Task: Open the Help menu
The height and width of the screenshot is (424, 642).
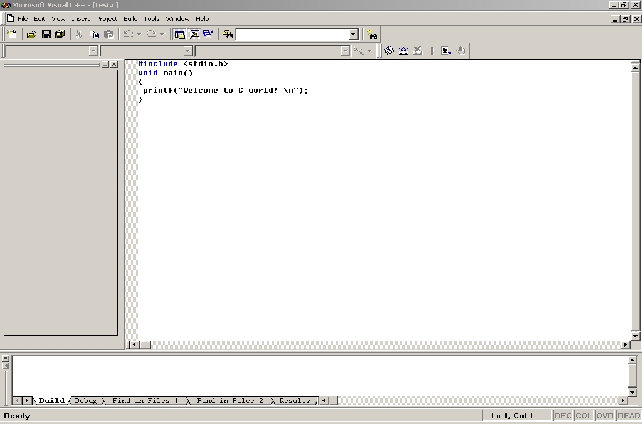Action: 202,19
